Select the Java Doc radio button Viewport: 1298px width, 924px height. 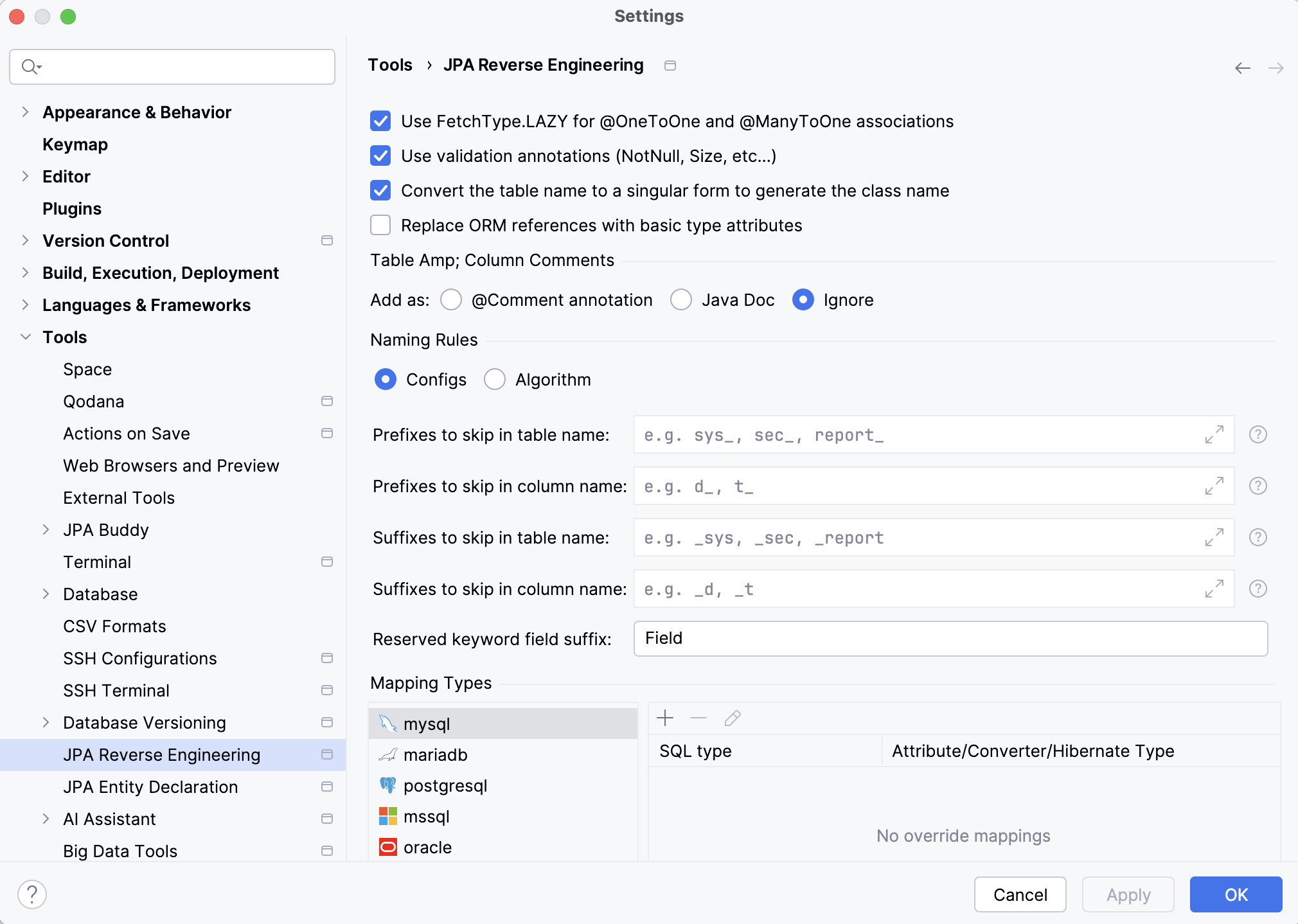tap(680, 299)
